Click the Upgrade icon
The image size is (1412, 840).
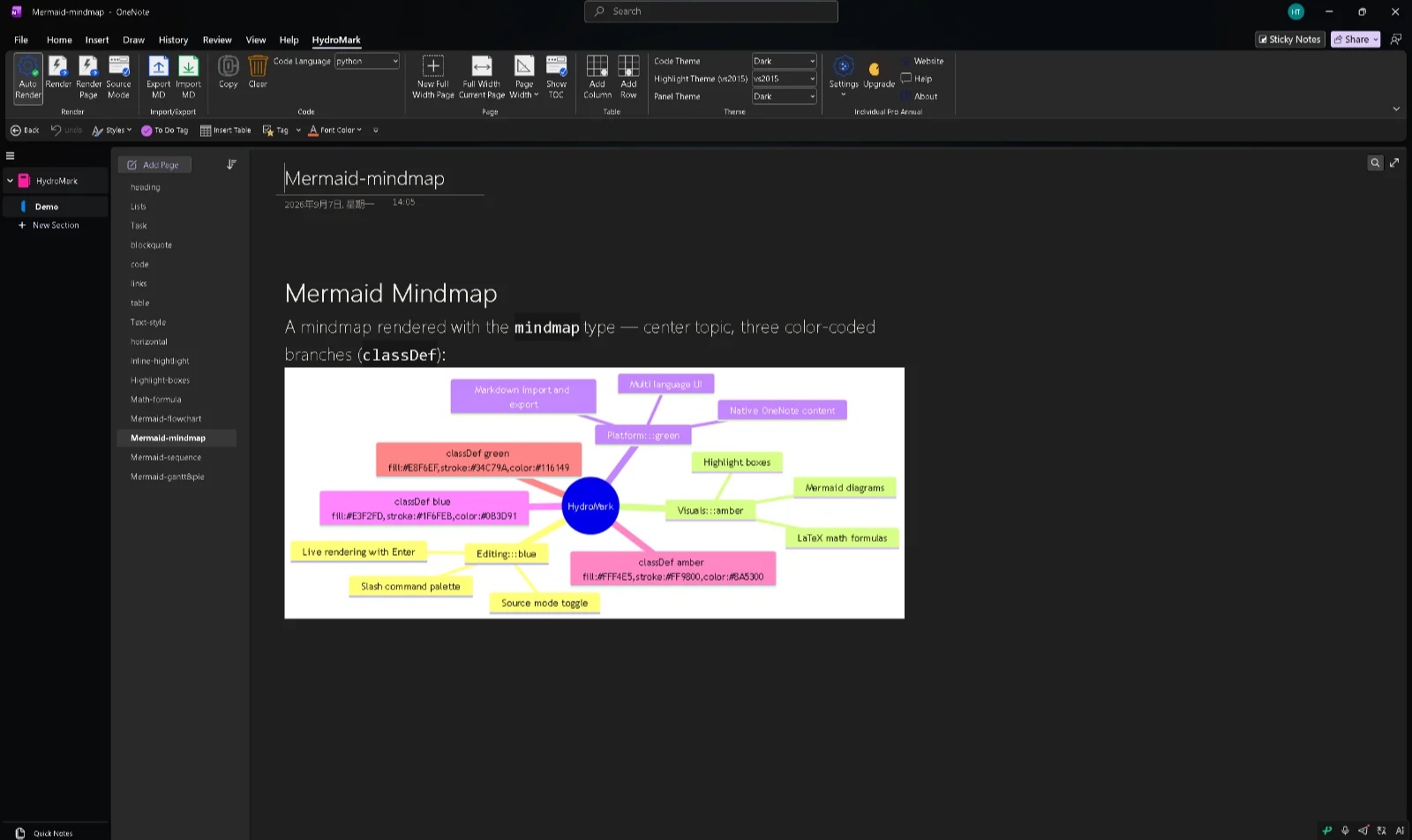tap(879, 74)
